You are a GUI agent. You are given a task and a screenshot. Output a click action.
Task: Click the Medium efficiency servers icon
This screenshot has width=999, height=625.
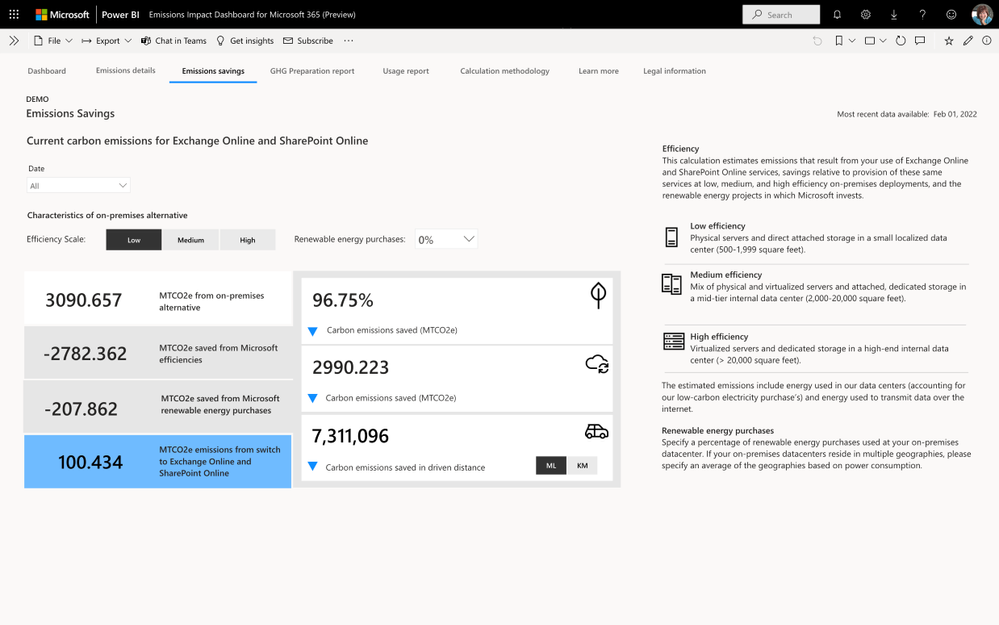672,284
